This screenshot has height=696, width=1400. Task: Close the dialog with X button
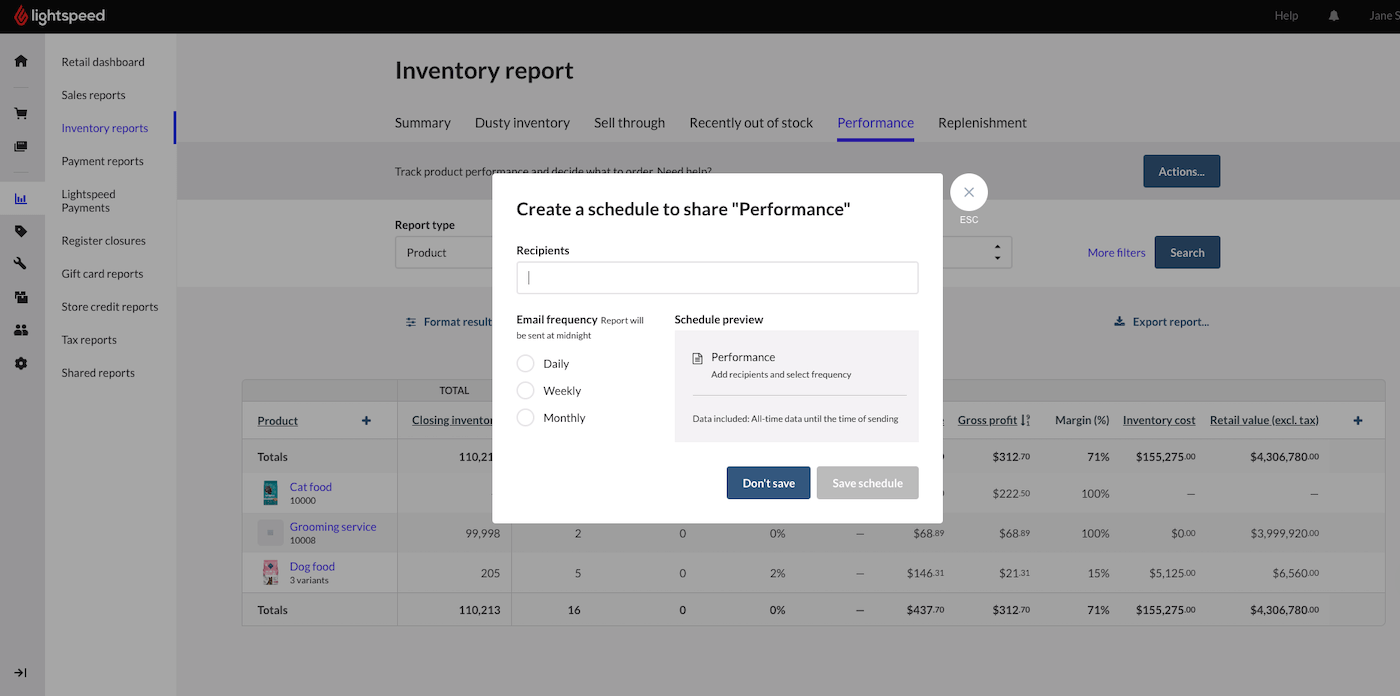tap(968, 192)
